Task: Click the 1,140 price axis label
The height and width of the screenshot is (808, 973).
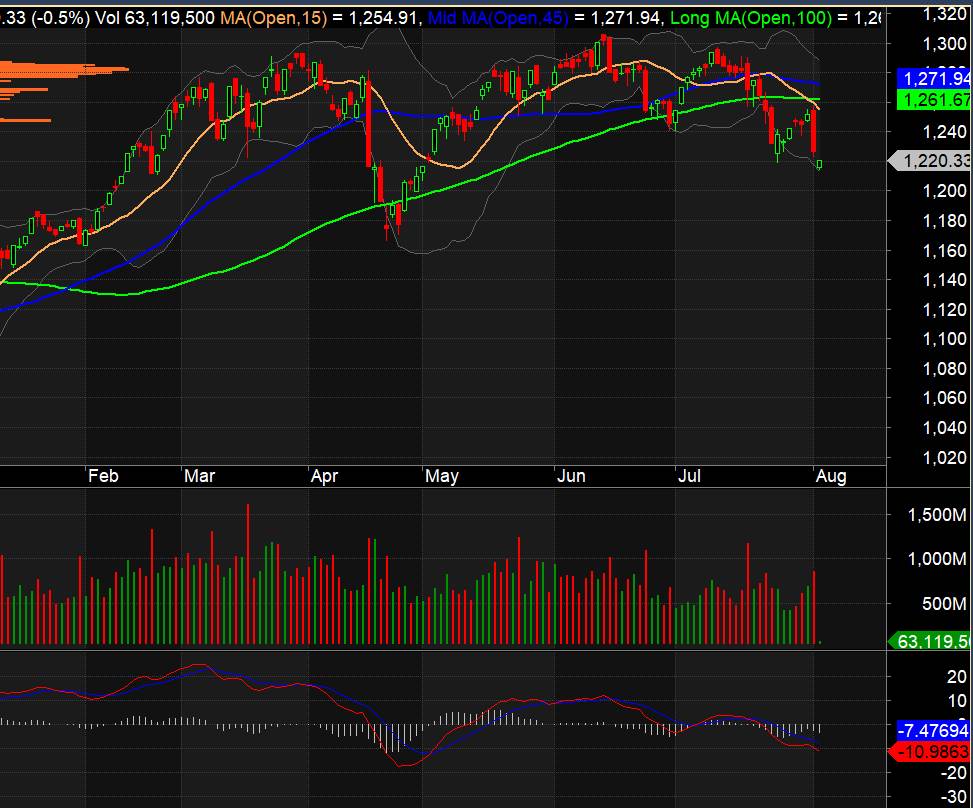Action: pyautogui.click(x=944, y=280)
